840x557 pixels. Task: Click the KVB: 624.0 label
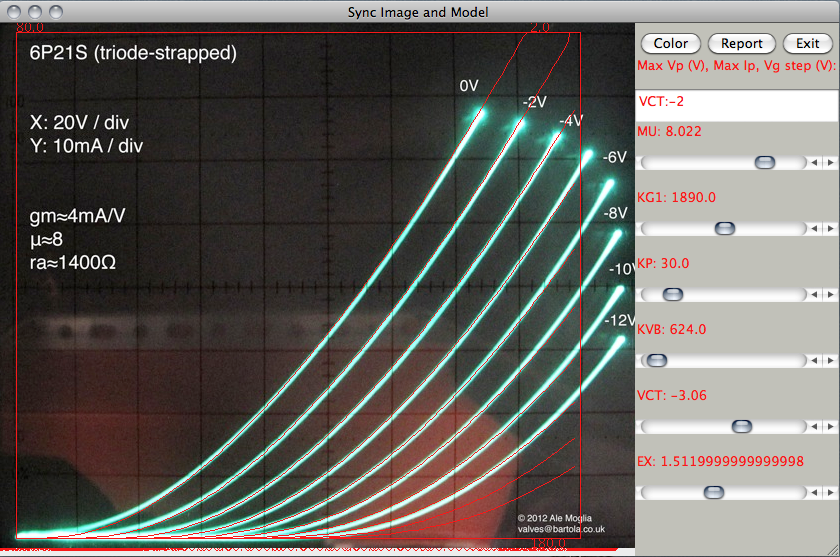tap(672, 329)
